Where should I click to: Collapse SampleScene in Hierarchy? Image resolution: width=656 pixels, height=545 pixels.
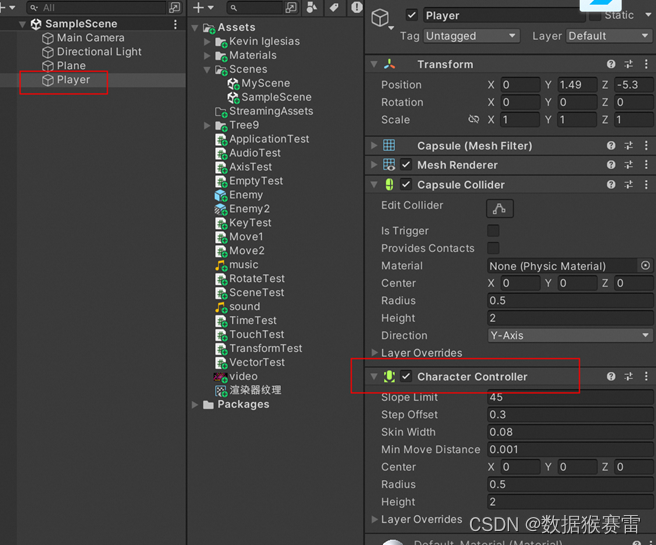click(x=23, y=24)
